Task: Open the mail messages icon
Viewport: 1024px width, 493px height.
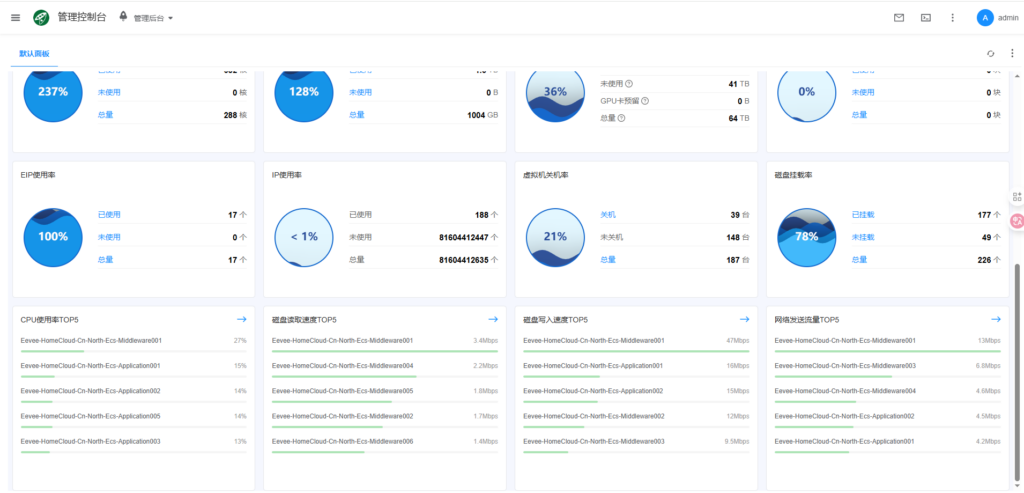Action: (899, 18)
